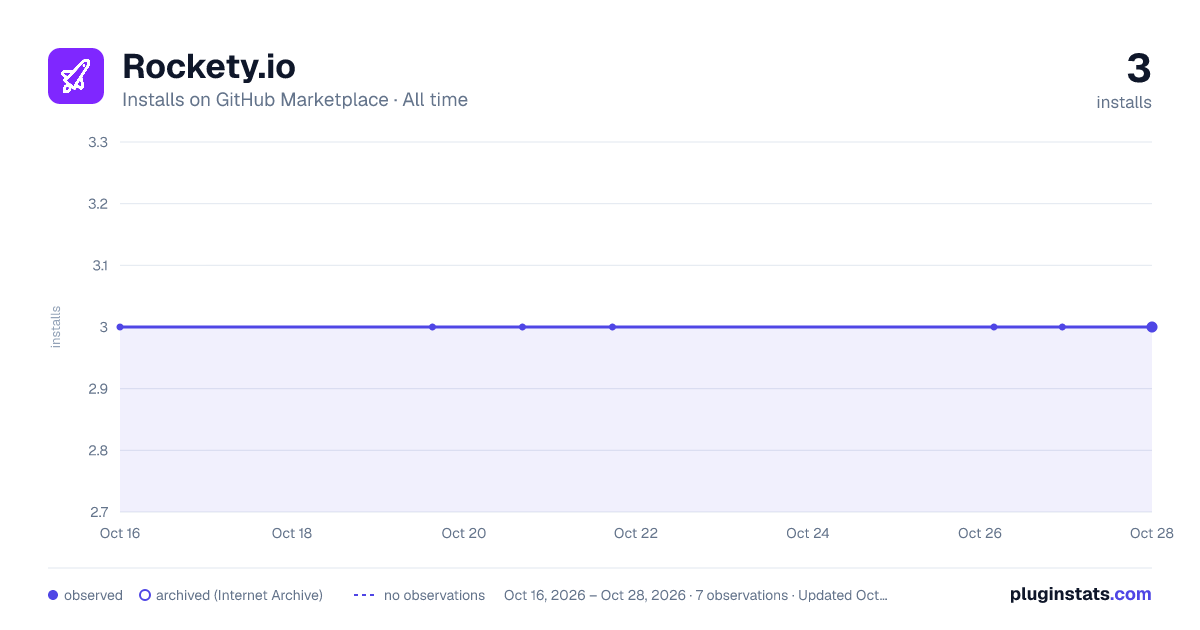Screen dimensions: 1200x630
Task: Select the data point just before Oct 22
Action: [612, 327]
